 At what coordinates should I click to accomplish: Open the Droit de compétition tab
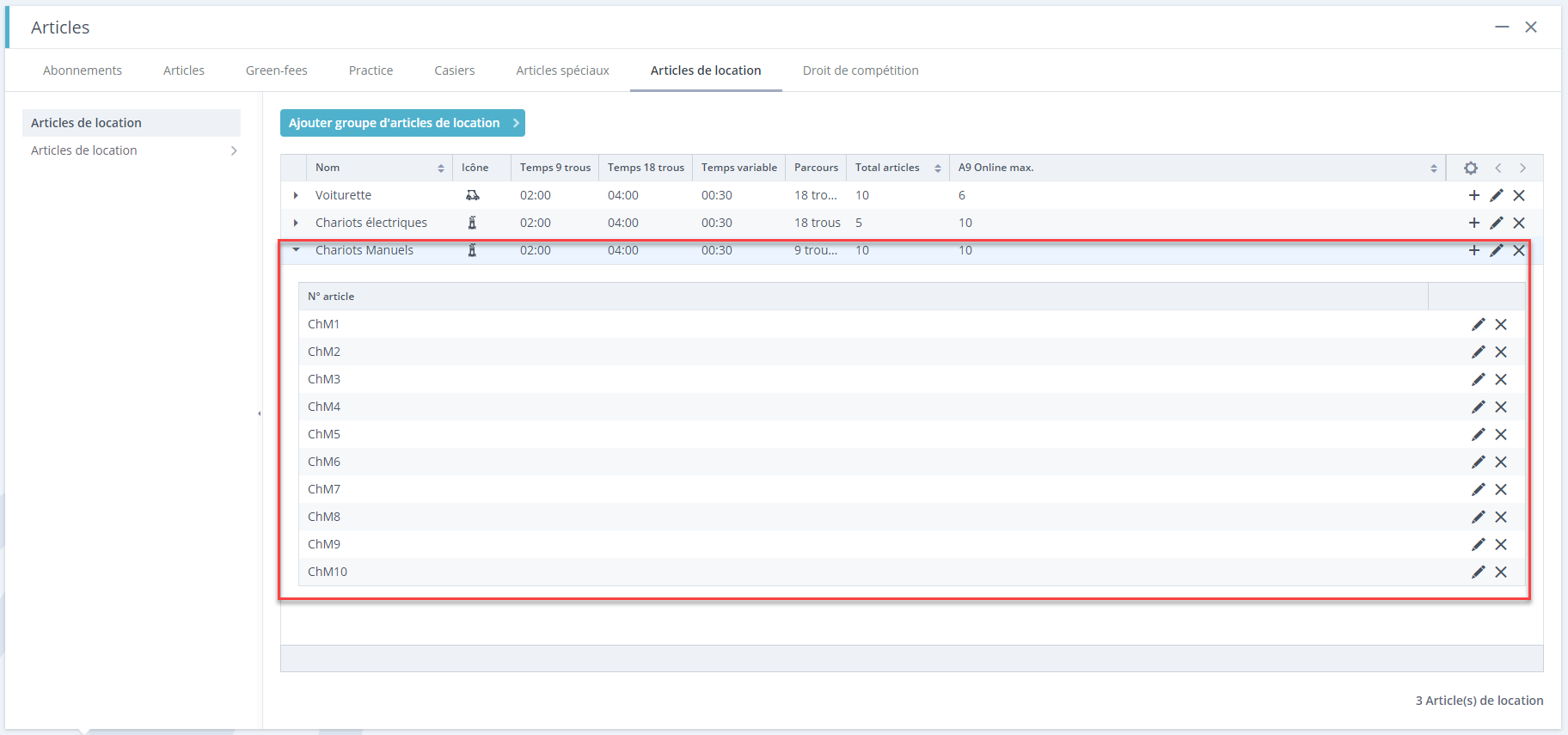click(861, 70)
